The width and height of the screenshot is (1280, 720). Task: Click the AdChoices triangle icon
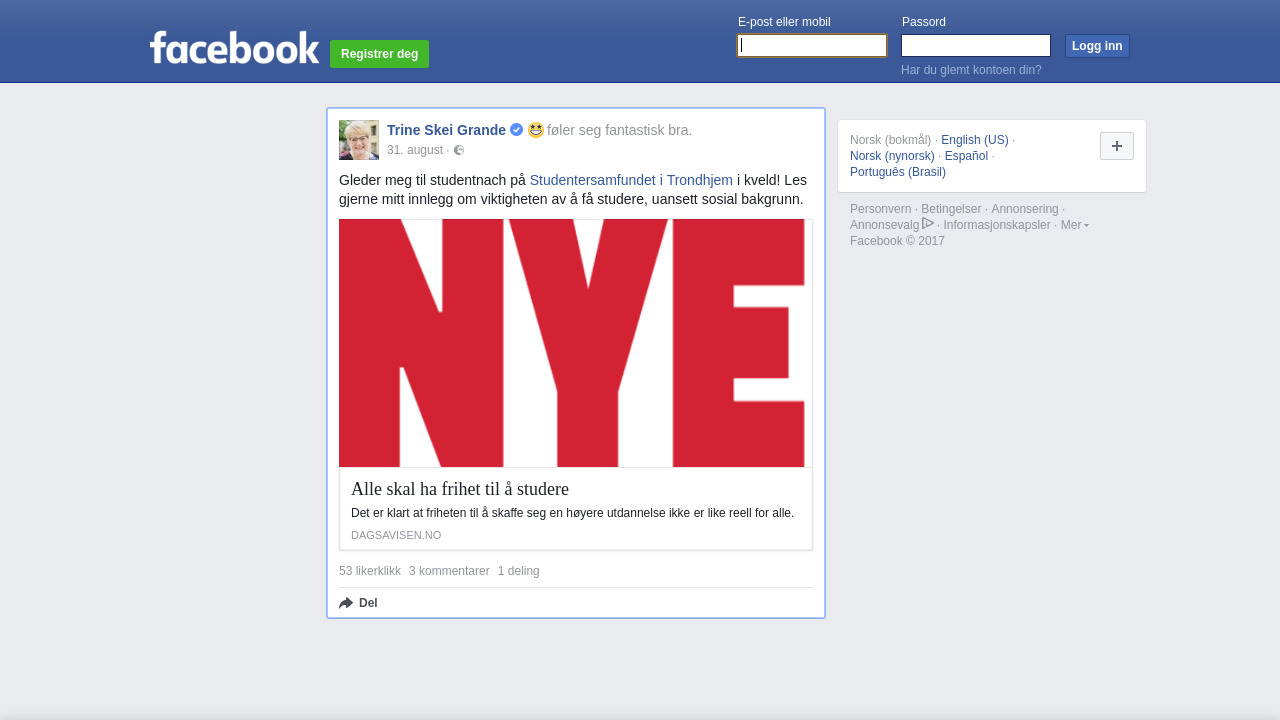pyautogui.click(x=928, y=223)
